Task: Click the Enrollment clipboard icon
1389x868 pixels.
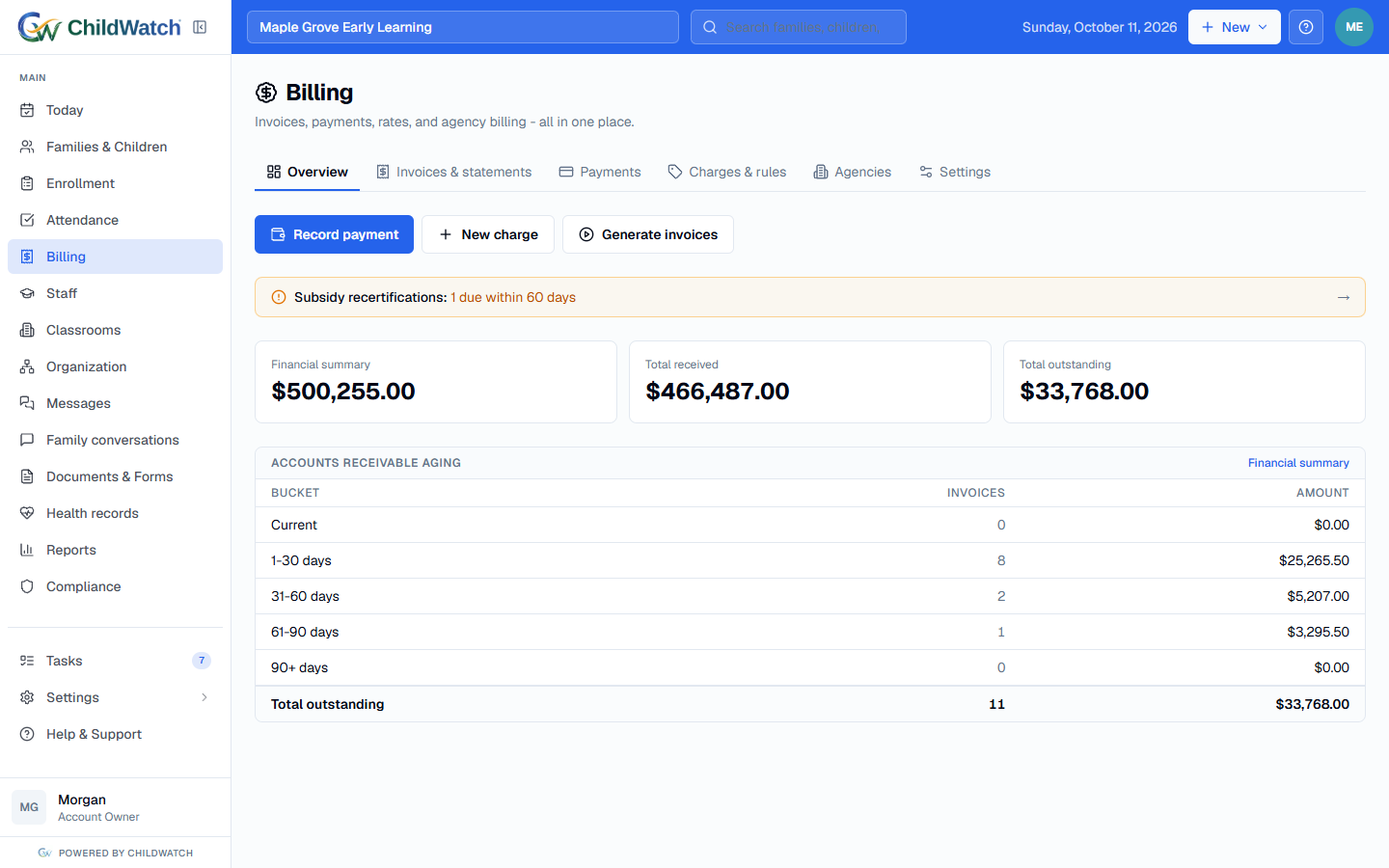Action: click(x=27, y=183)
